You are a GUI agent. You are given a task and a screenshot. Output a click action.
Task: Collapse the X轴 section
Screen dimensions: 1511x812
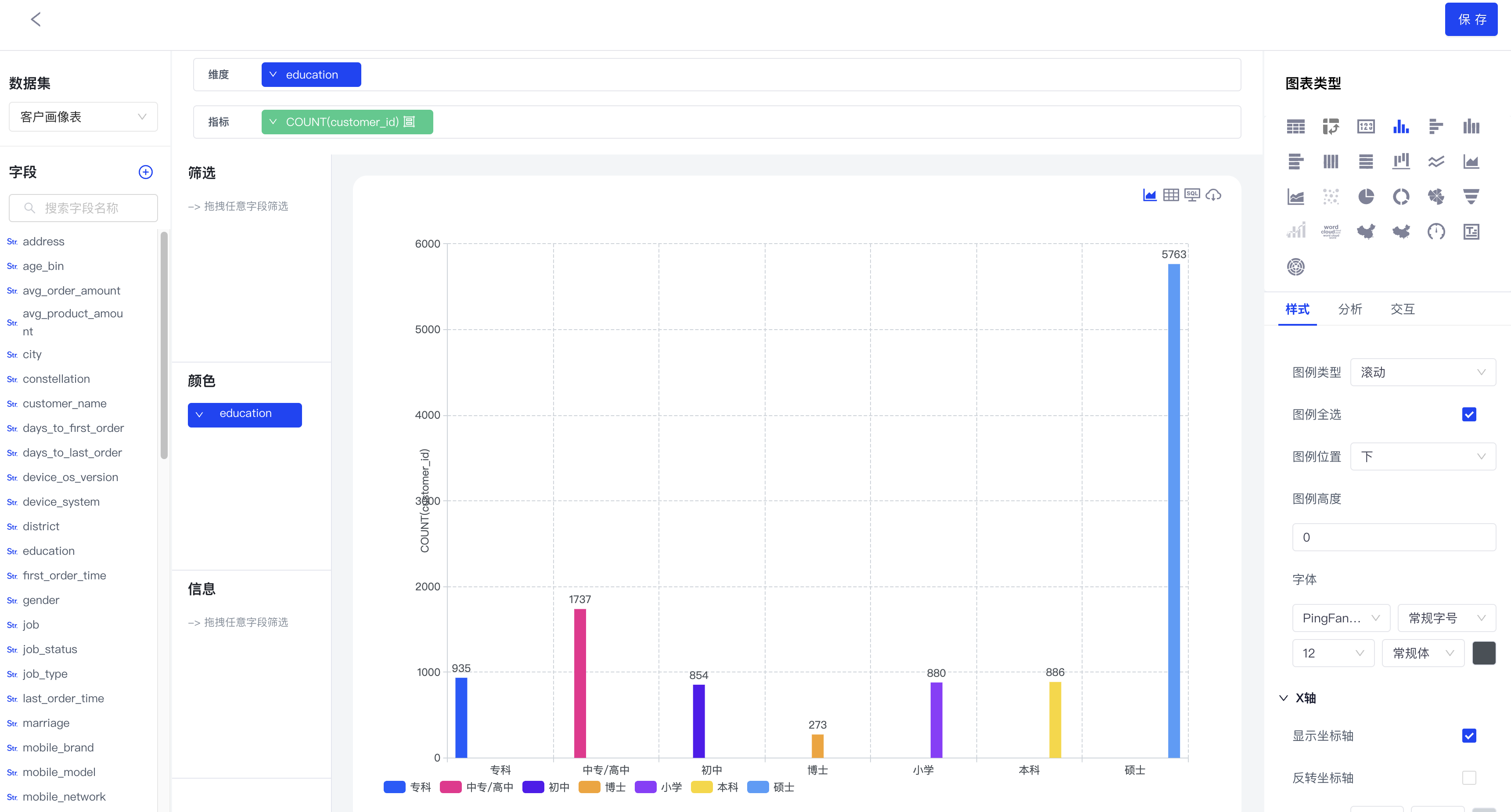tap(1284, 698)
